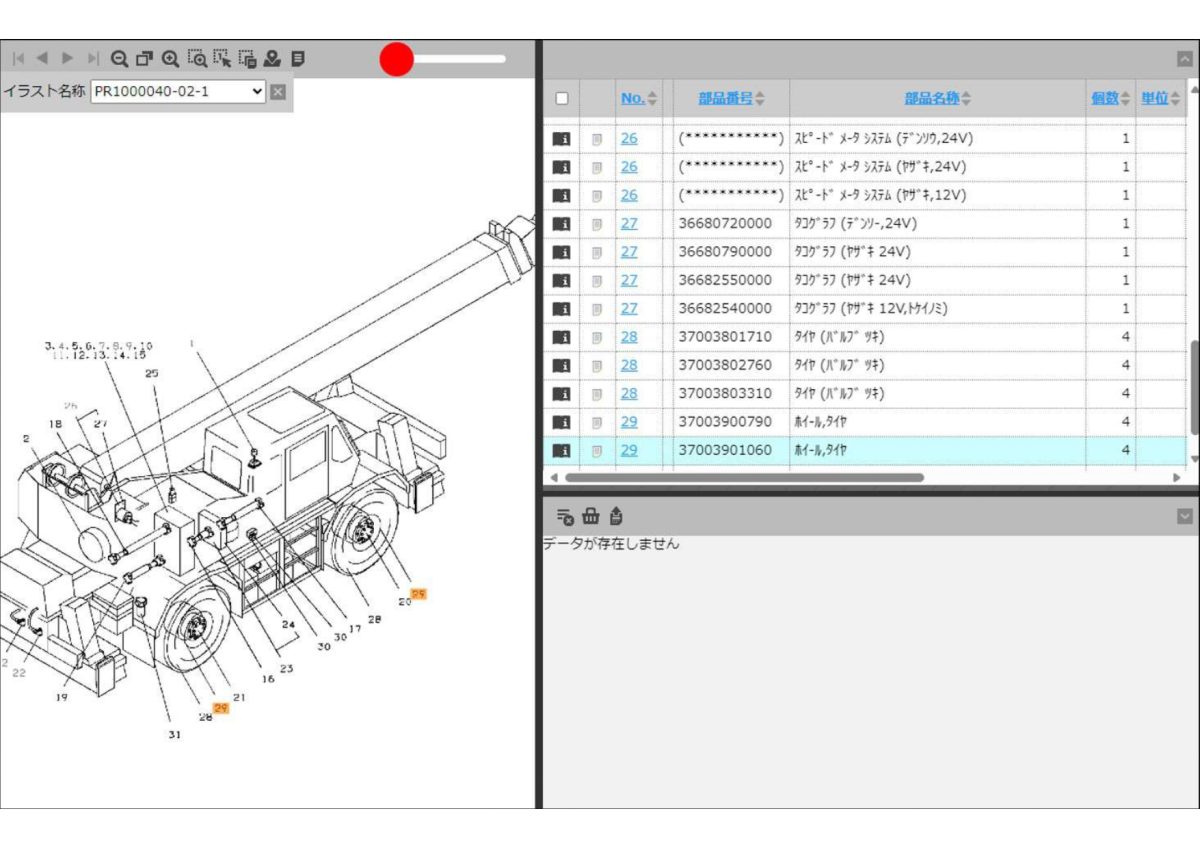Select part number 37003803310 cell

pyautogui.click(x=725, y=393)
